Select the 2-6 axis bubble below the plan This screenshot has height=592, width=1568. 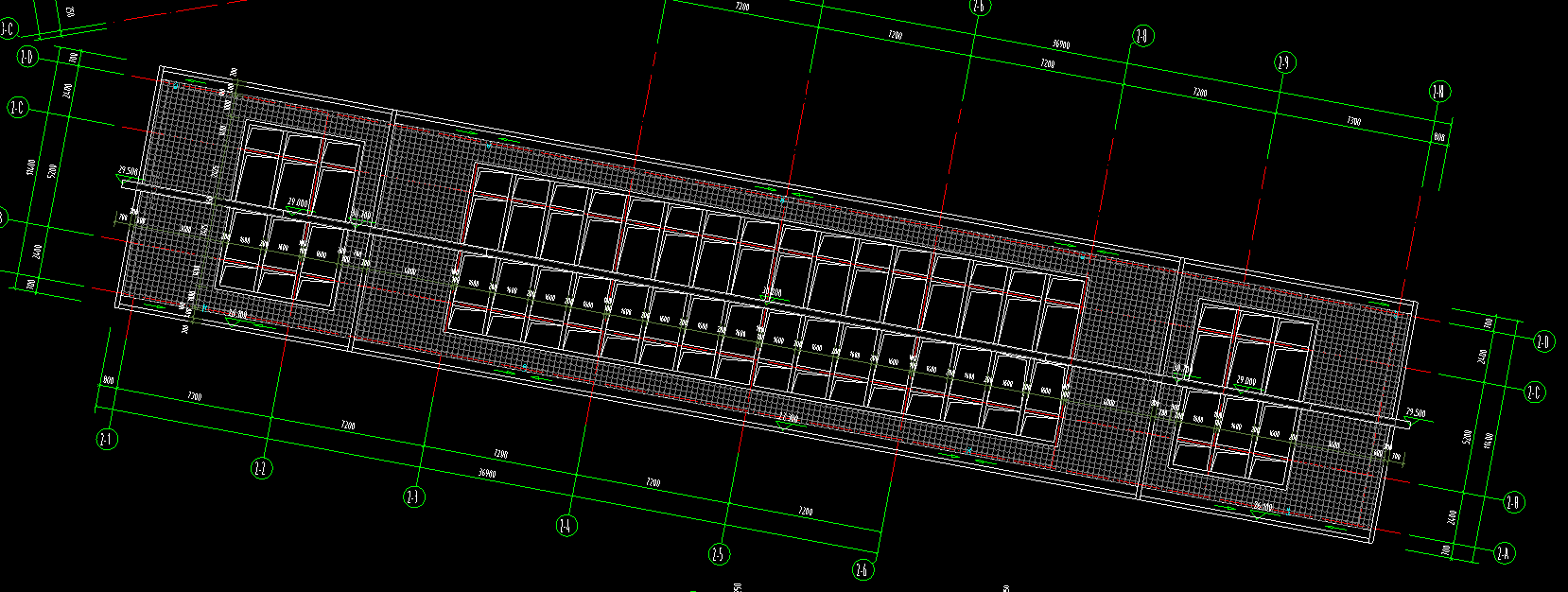[862, 570]
